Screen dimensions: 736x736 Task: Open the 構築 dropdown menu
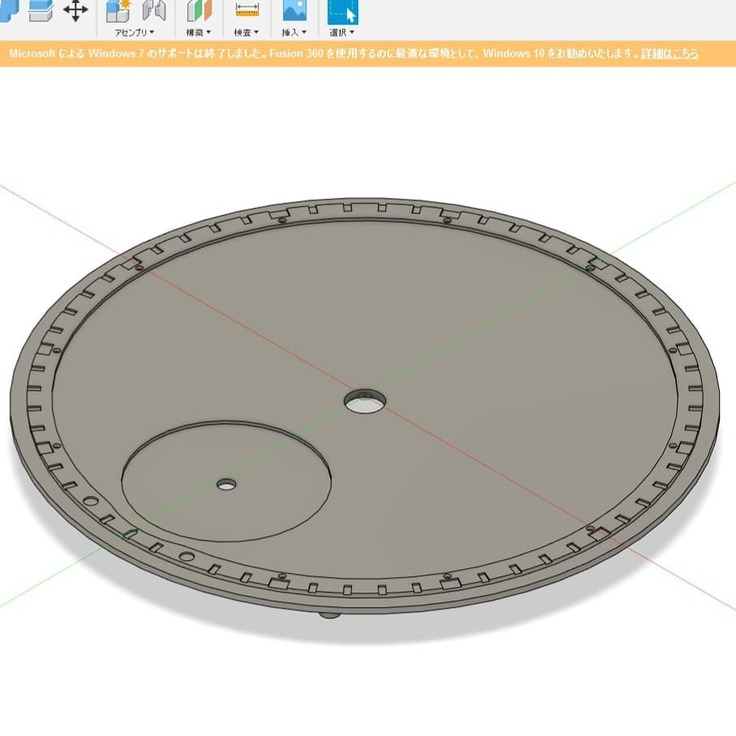tap(200, 32)
